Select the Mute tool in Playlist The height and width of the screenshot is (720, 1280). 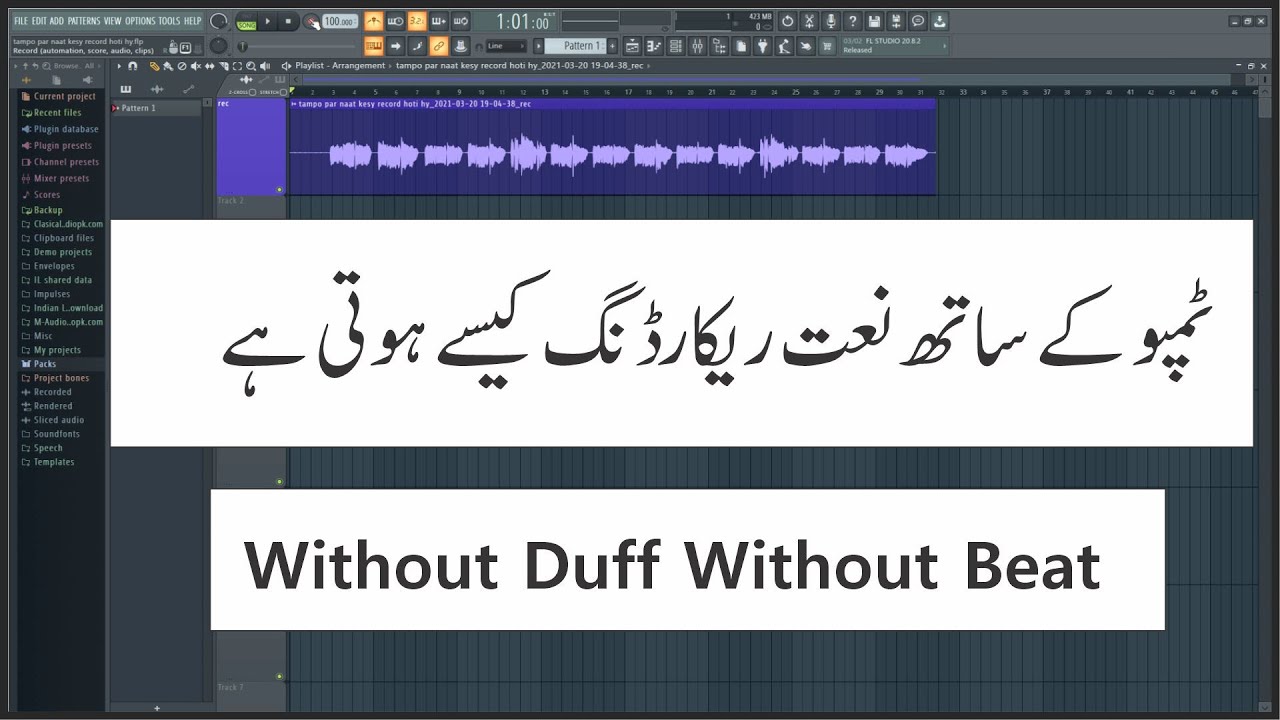click(x=196, y=66)
